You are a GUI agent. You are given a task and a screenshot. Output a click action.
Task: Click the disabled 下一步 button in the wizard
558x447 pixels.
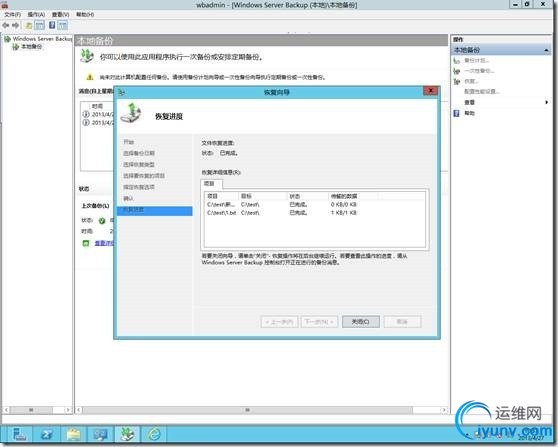(319, 322)
